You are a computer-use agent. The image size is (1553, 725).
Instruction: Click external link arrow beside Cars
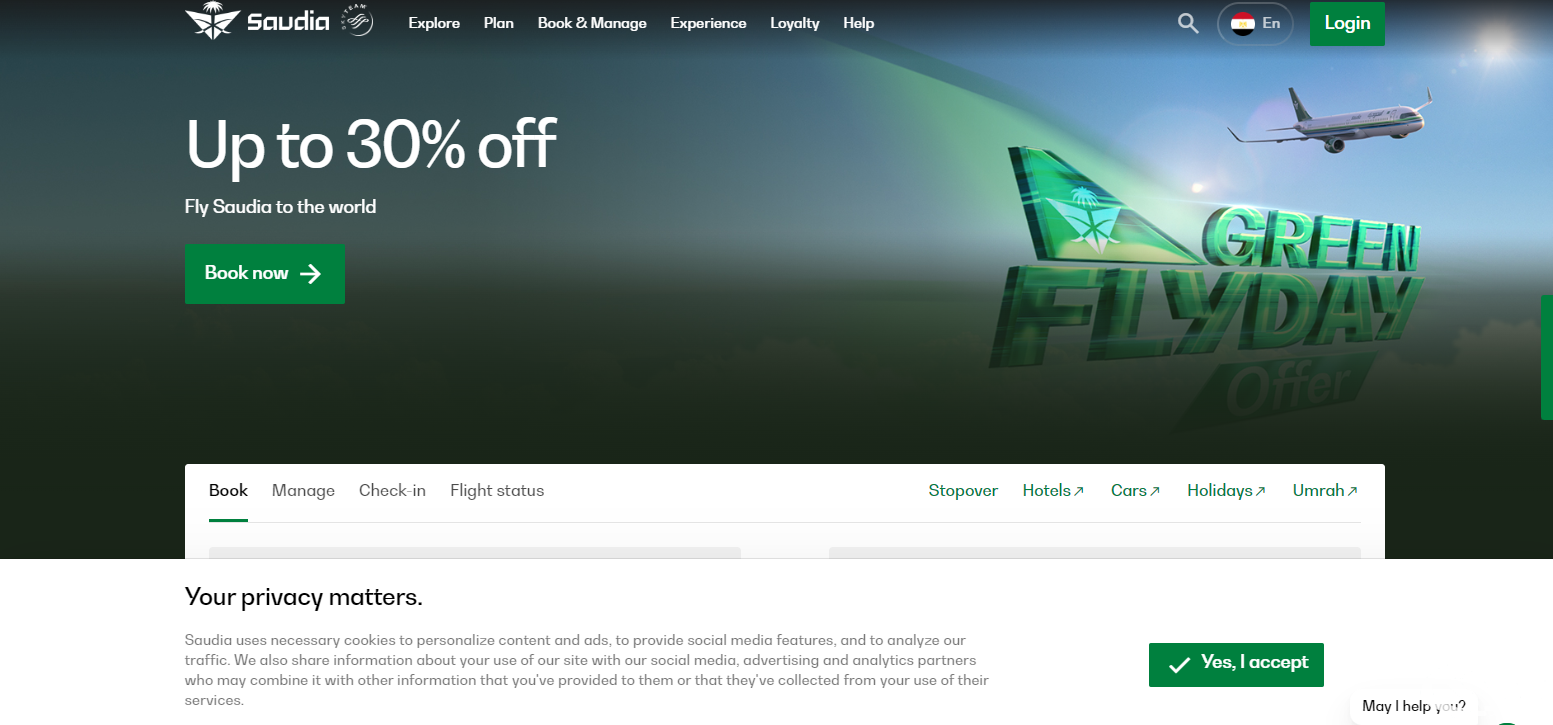click(x=1155, y=491)
